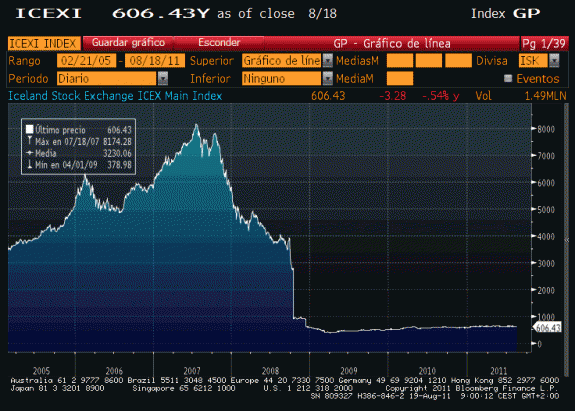Screen dimensions: 575x411
Task: Click the 3230.06 media value in legend
Action: (117, 153)
